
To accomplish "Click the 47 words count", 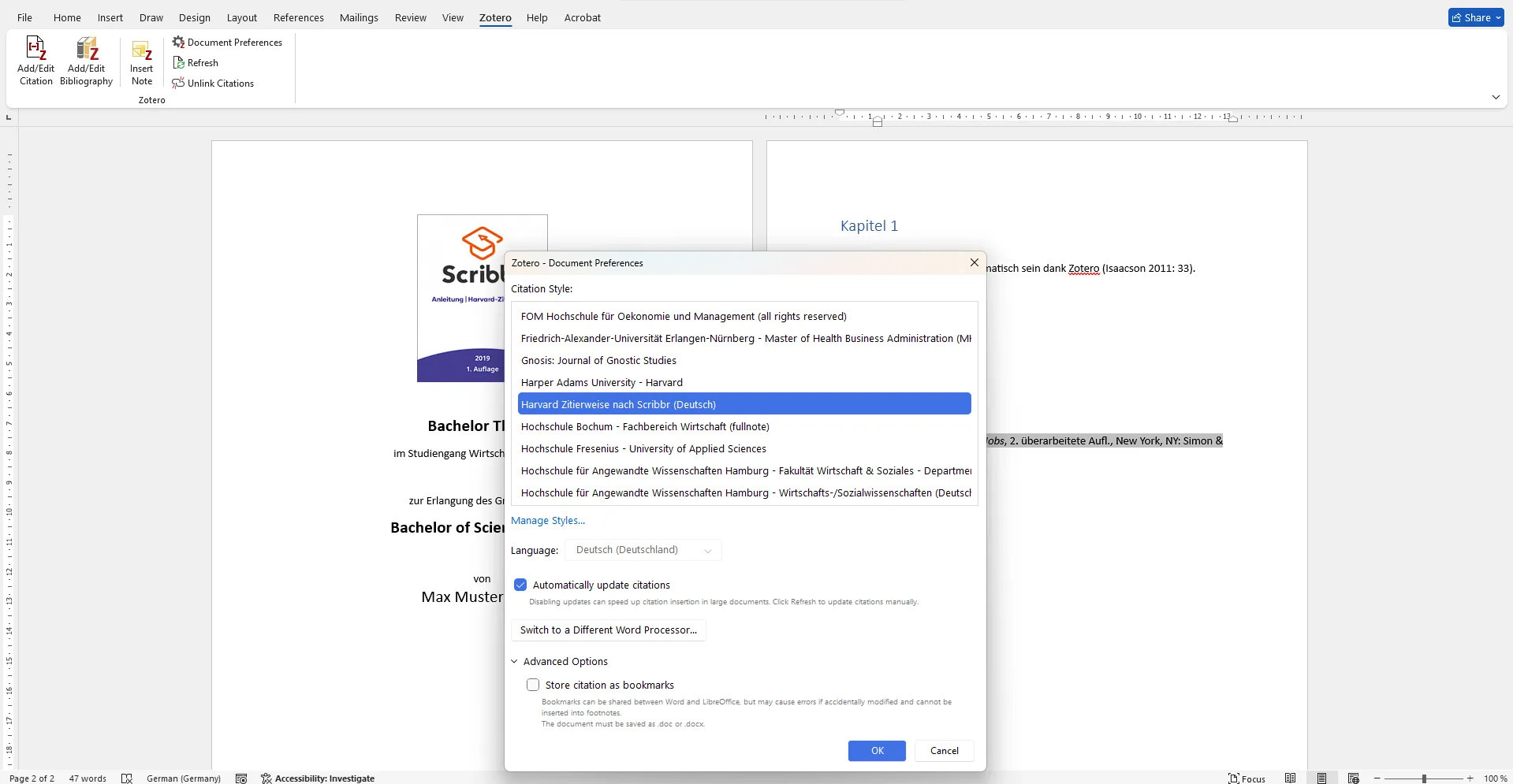I will click(x=88, y=778).
